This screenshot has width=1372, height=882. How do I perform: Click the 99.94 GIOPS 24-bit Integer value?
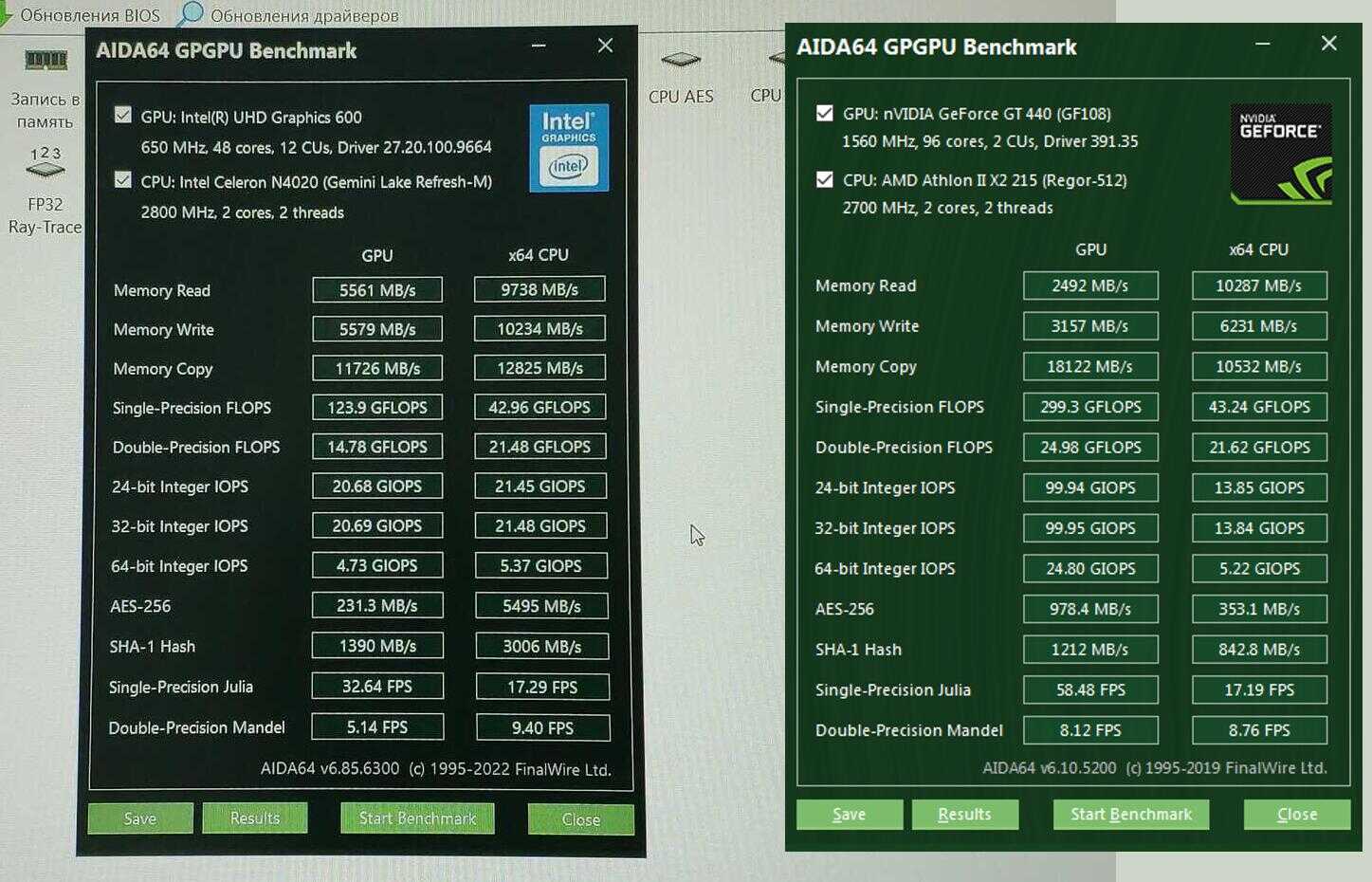pos(1090,487)
